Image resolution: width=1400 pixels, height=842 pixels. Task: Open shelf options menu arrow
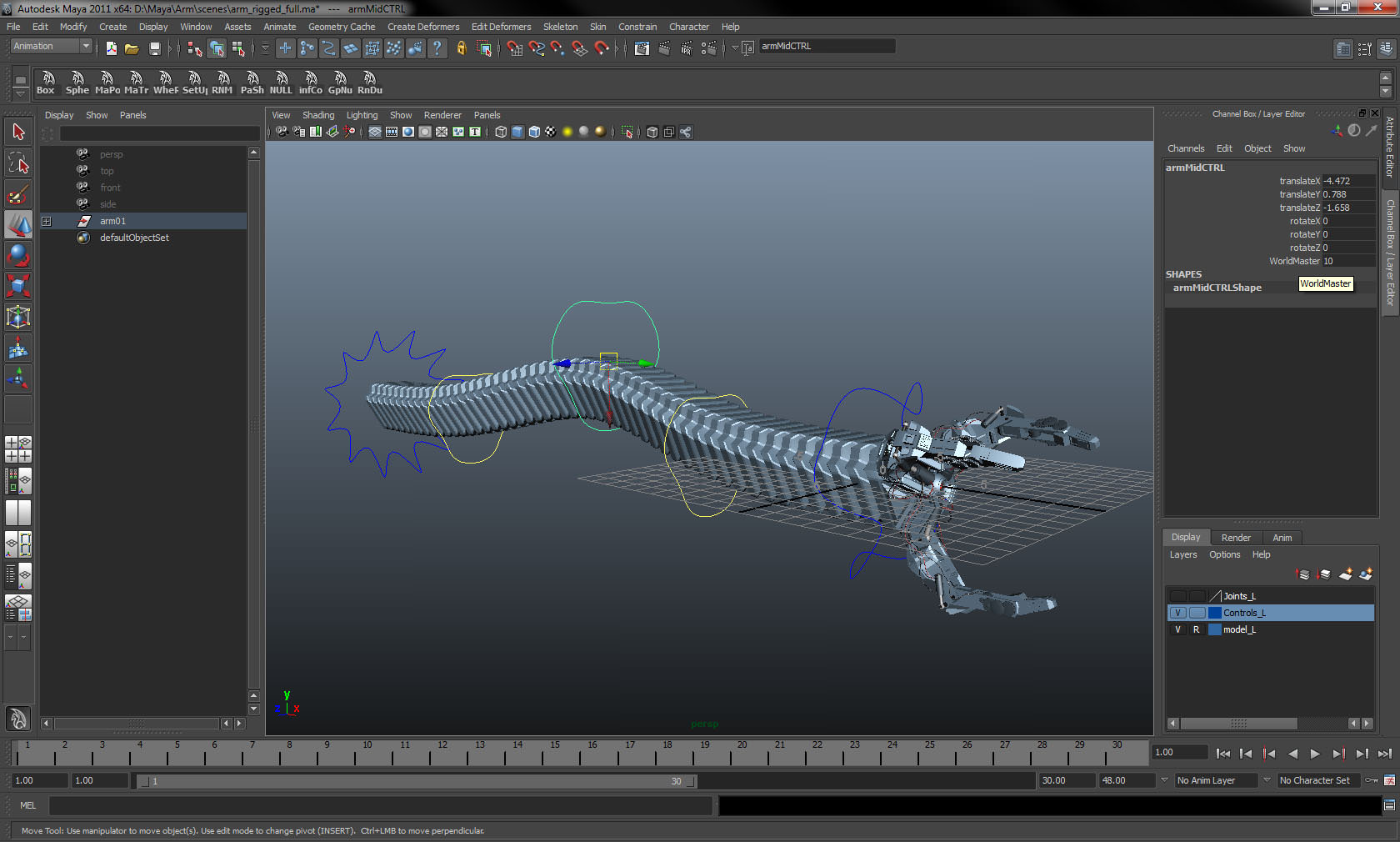coord(21,93)
